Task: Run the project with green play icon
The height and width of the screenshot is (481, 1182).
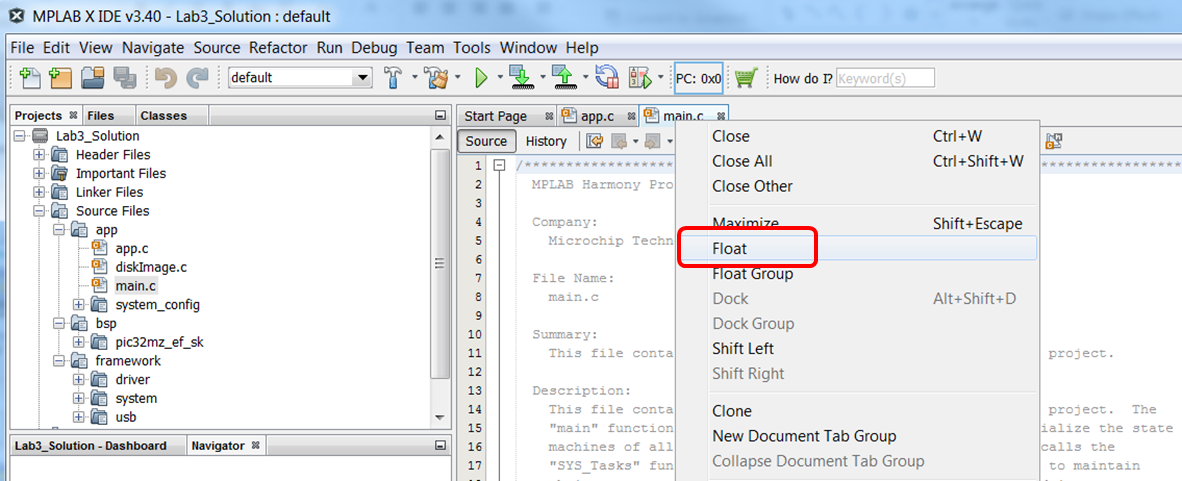Action: coord(481,78)
